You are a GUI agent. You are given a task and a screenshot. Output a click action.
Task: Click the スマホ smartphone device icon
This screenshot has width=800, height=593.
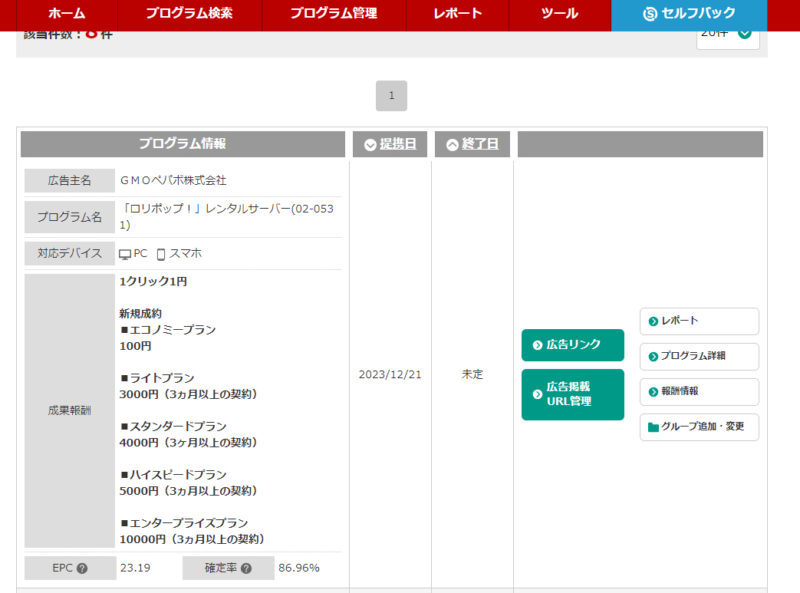click(161, 254)
